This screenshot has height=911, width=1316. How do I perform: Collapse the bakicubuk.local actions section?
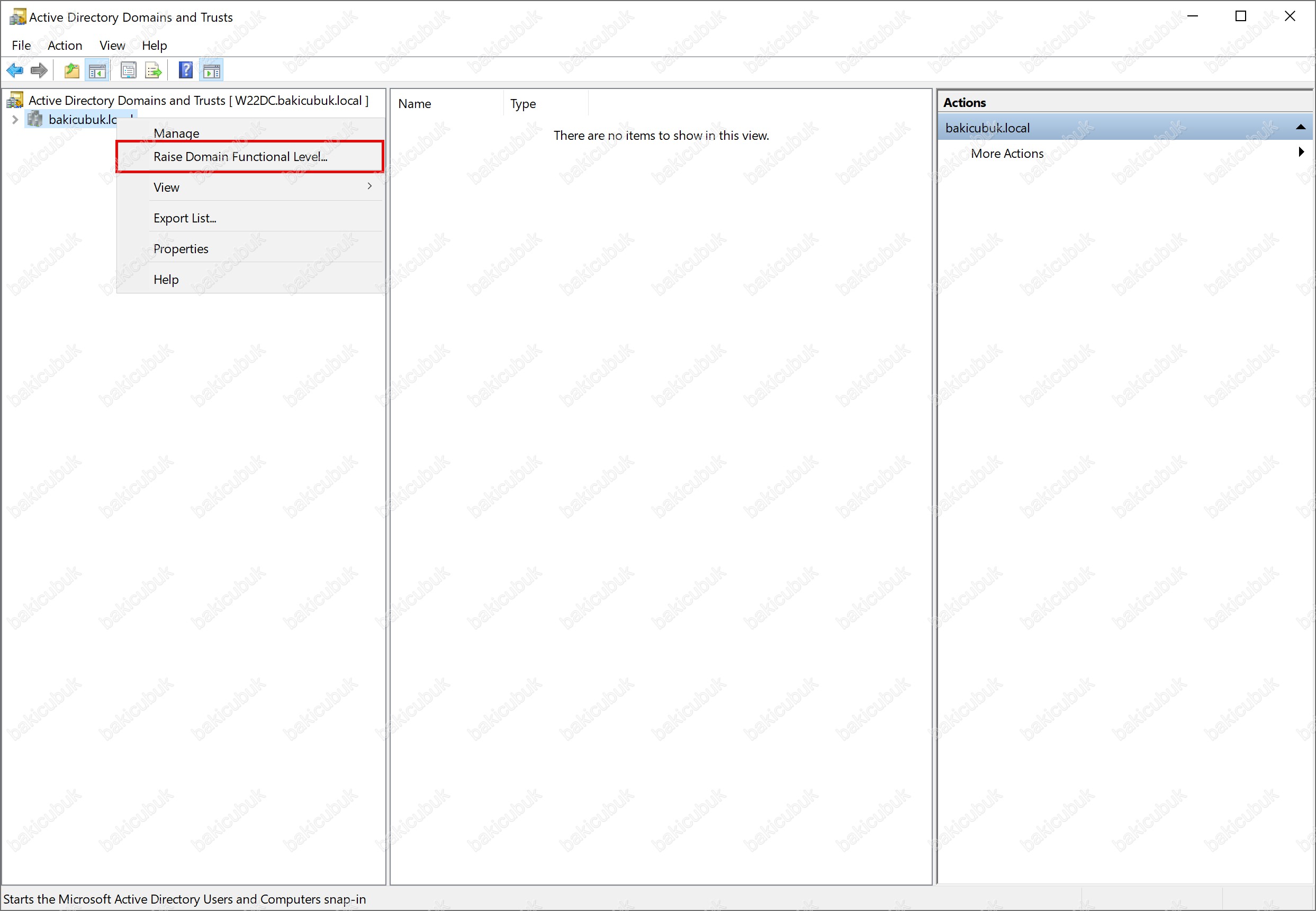[x=1301, y=127]
